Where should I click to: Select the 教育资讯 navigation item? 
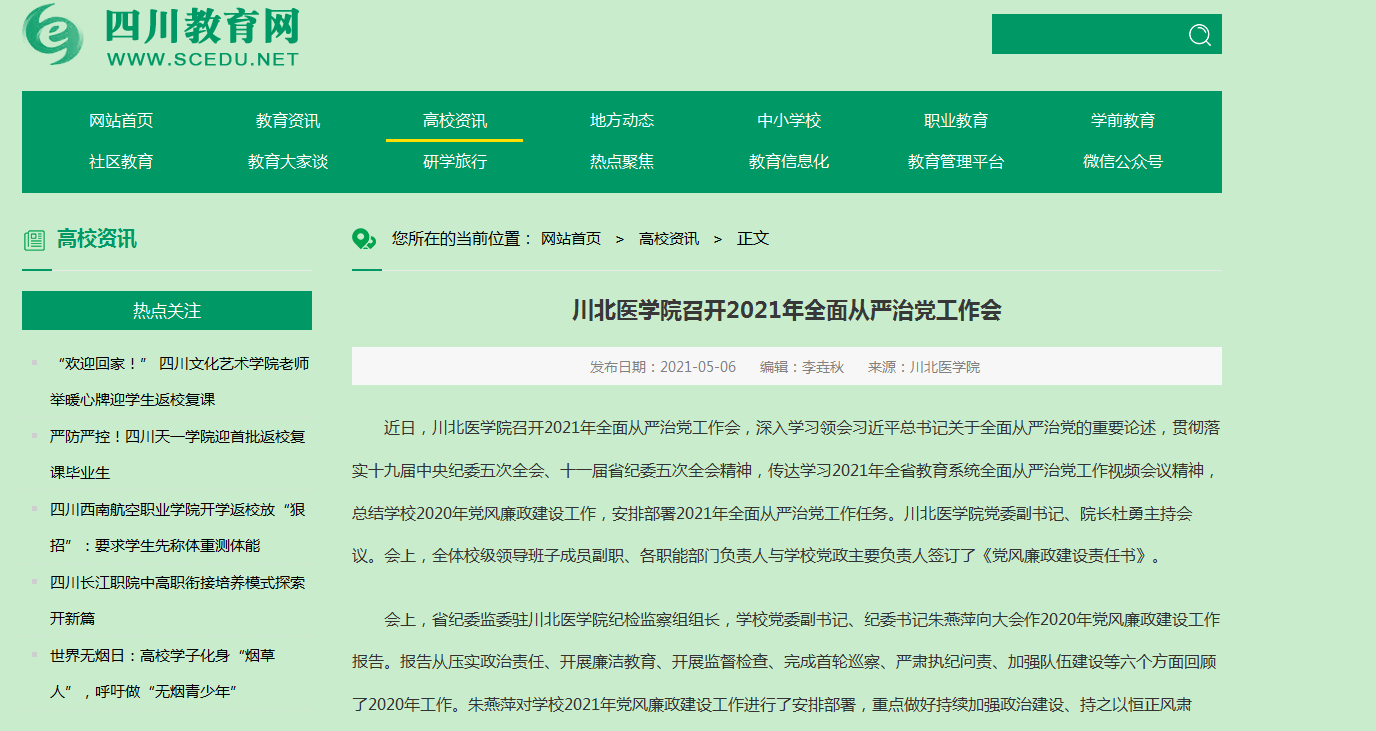[x=288, y=121]
